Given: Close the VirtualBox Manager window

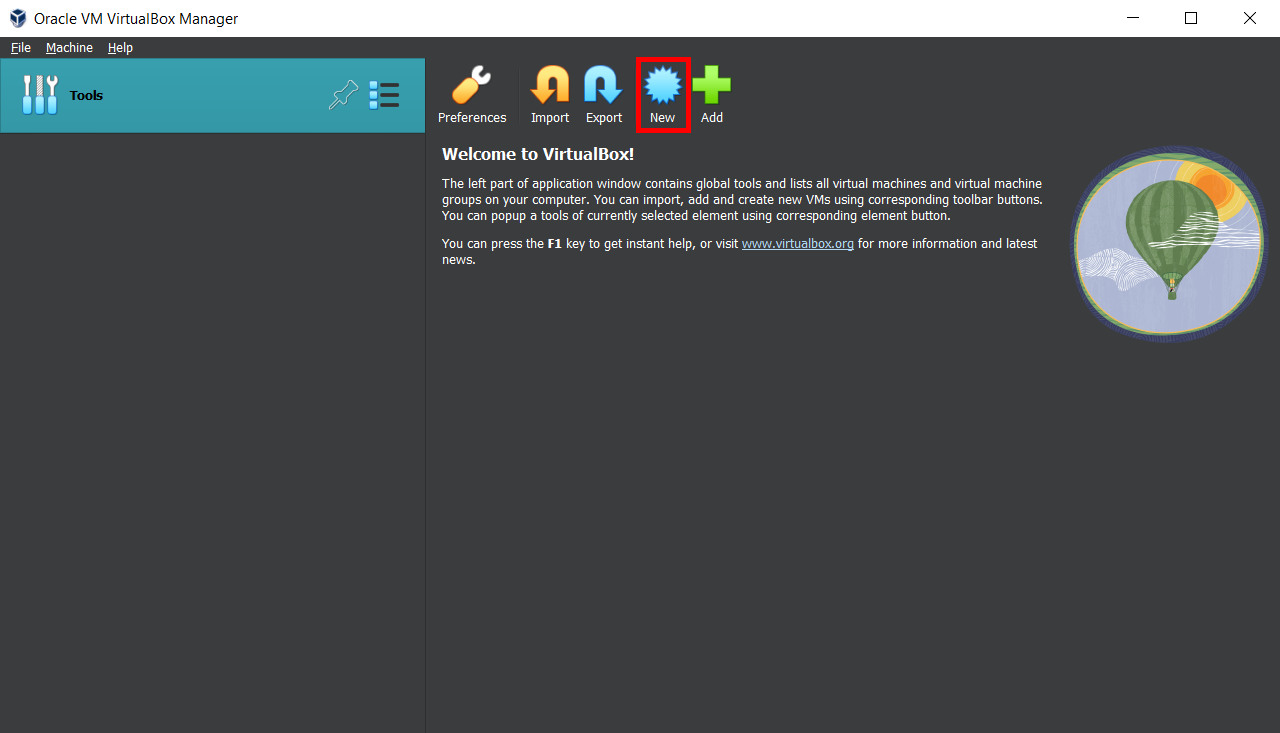Looking at the screenshot, I should point(1249,18).
